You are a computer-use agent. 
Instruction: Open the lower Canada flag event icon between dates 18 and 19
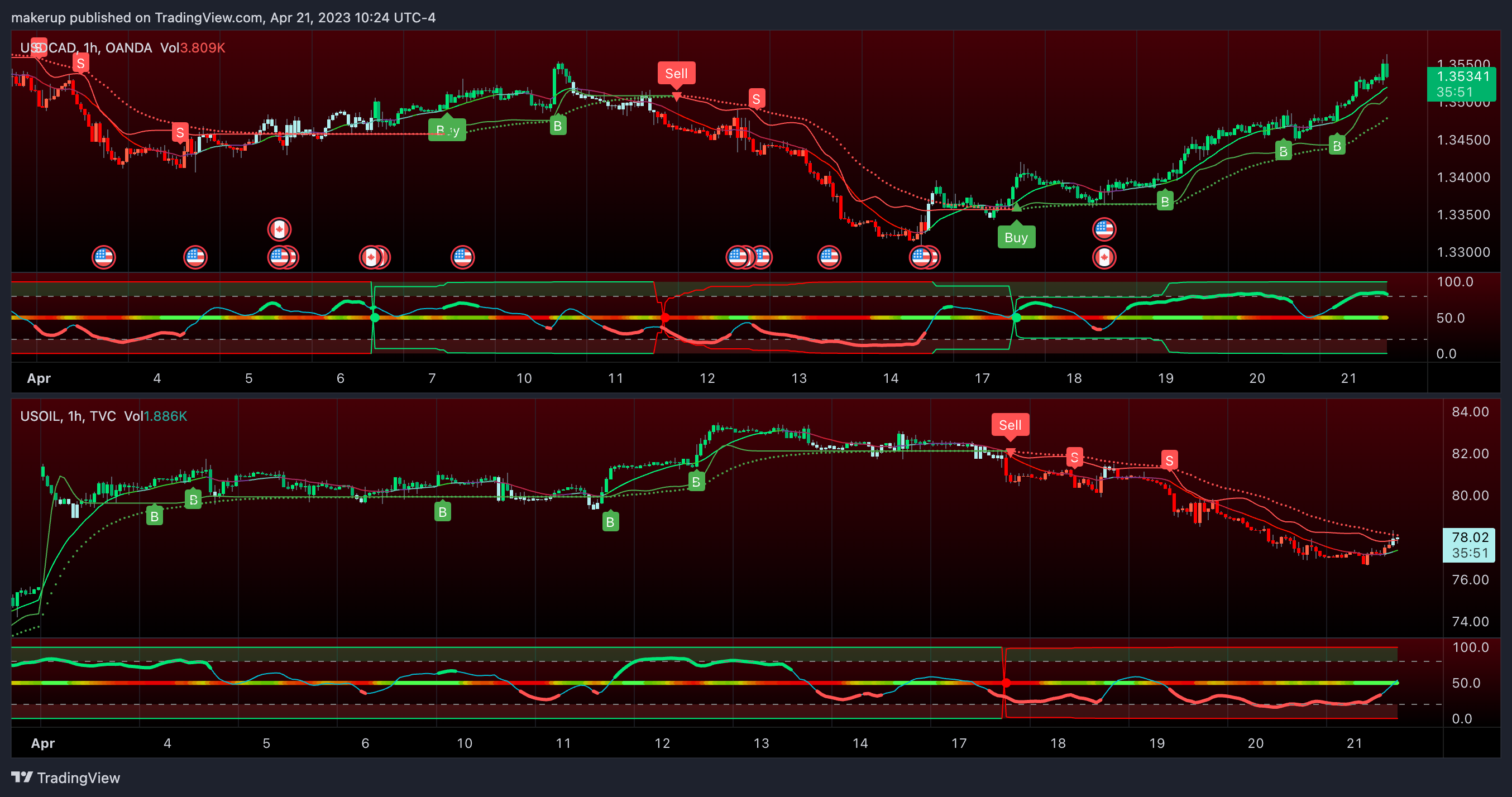tap(1103, 257)
